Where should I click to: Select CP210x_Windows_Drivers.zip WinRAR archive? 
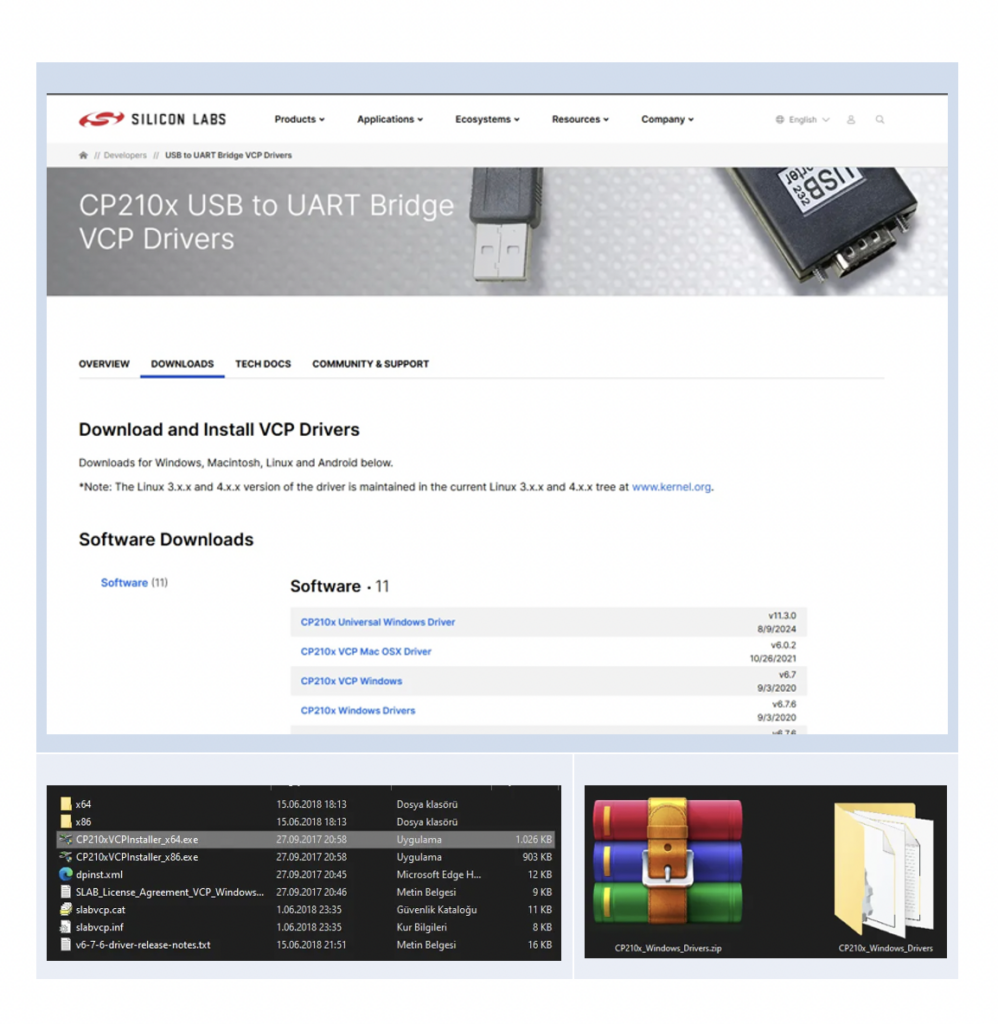[x=668, y=872]
